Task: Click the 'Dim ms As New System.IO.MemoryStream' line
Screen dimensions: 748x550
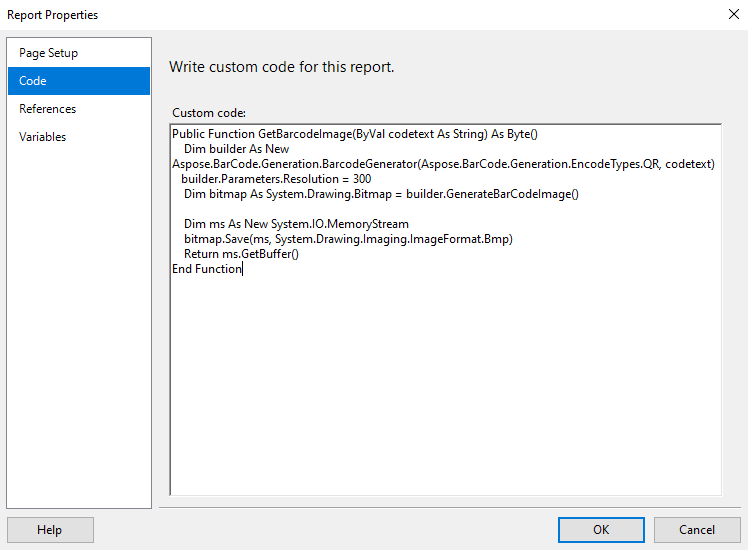Action: point(296,224)
